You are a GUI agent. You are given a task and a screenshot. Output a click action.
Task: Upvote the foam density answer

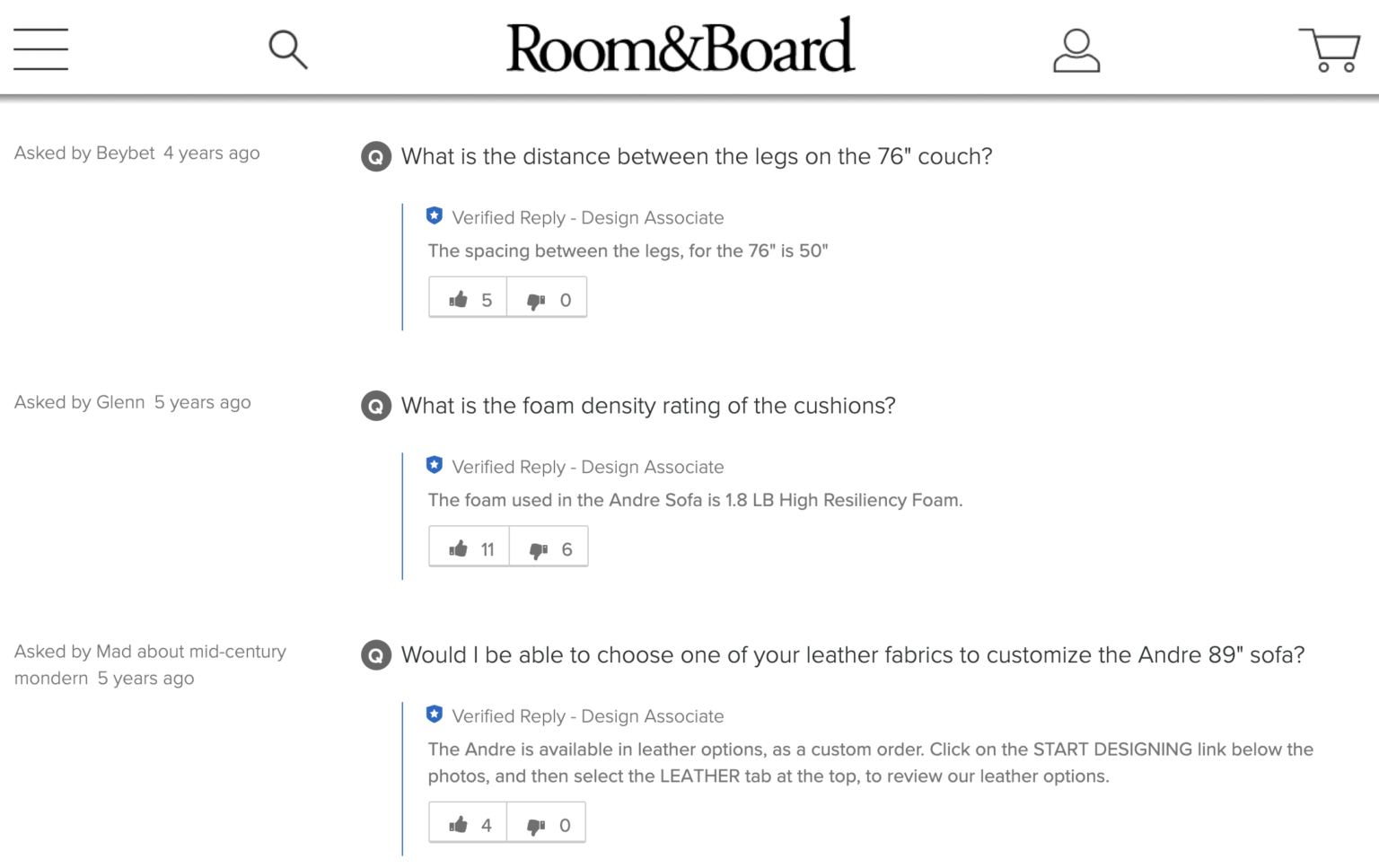point(469,547)
